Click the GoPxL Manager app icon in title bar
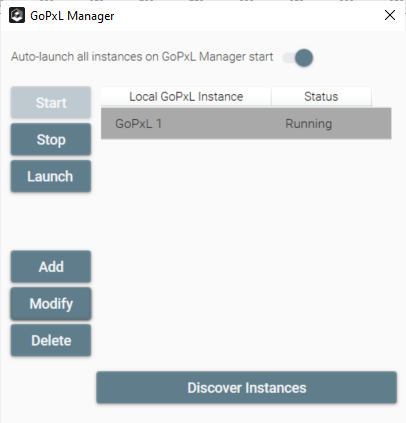Screen dimensions: 406x423 click(x=17, y=15)
